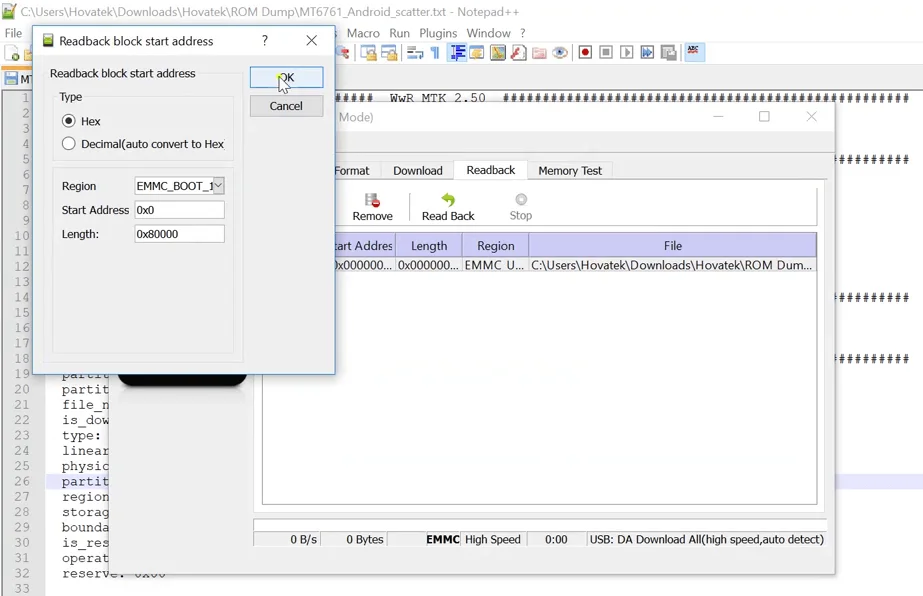This screenshot has height=596, width=923.
Task: Click the 0 B/s transfer speed entry
Action: (303, 539)
